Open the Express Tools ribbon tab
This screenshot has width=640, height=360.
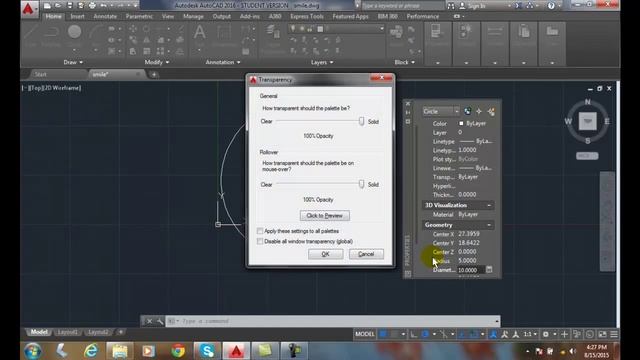click(x=307, y=16)
